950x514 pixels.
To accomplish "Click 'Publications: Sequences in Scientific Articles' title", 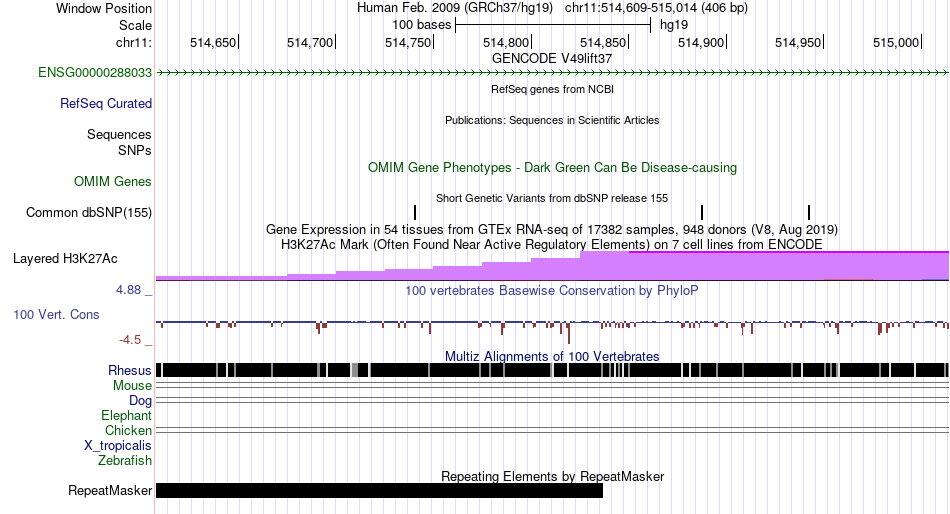I will pyautogui.click(x=552, y=120).
